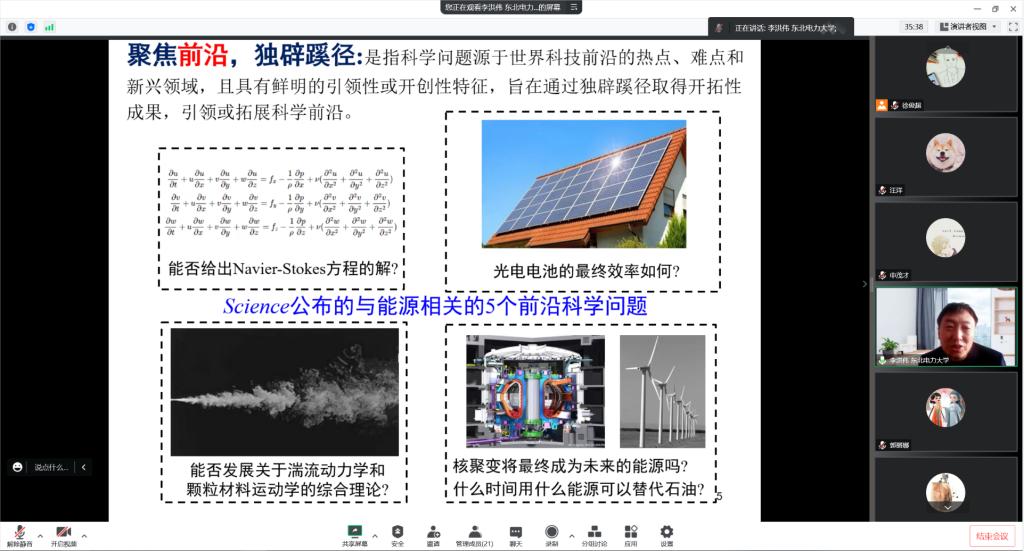Collapse the participant video sidebar arrow

click(x=865, y=284)
